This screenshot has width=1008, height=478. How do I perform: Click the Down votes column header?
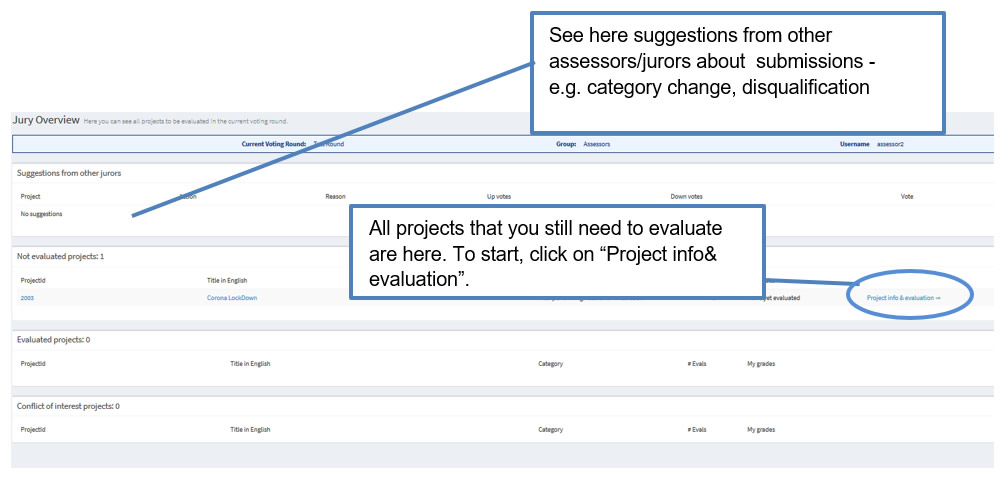point(687,197)
